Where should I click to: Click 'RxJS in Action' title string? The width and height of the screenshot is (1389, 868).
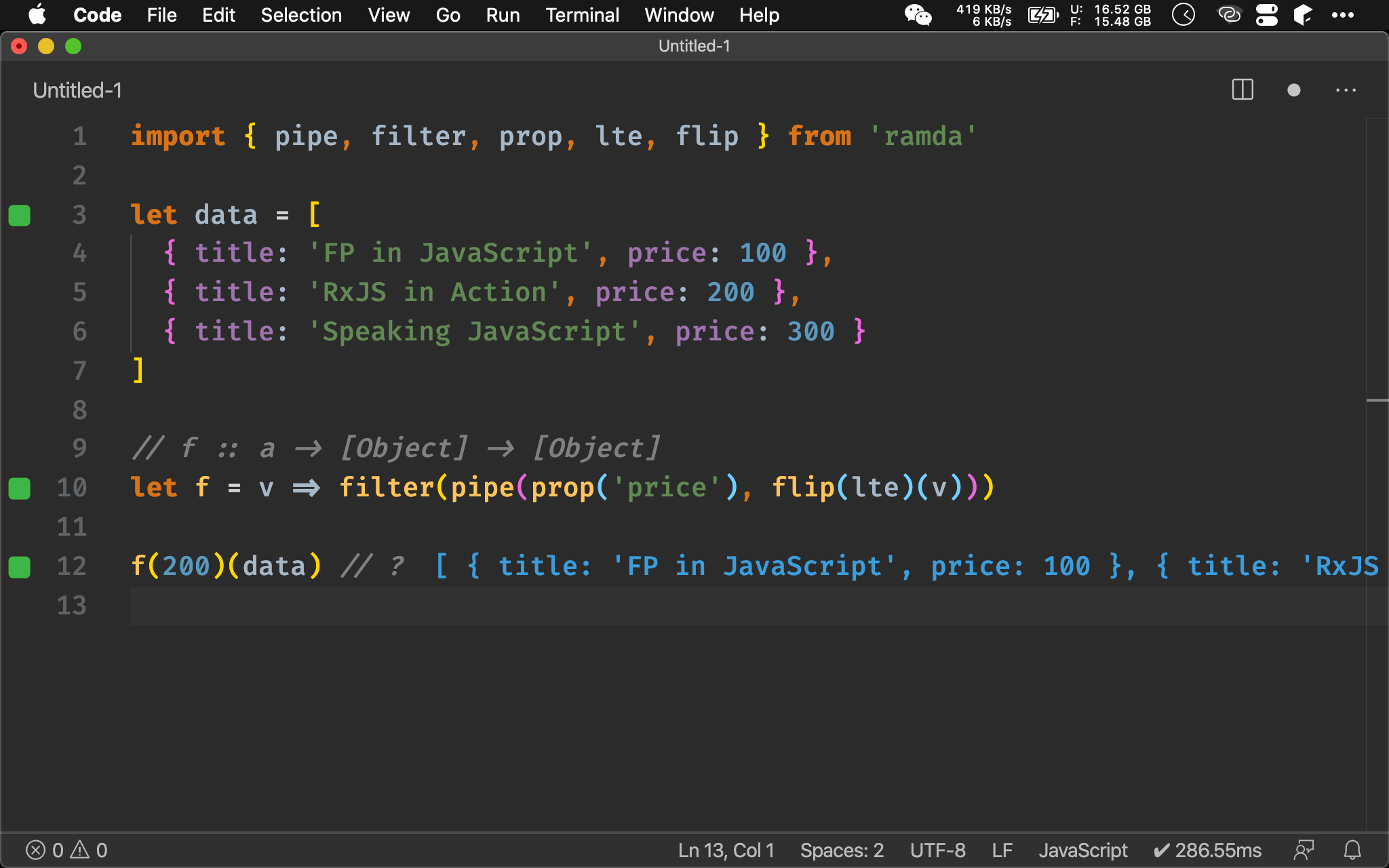[x=434, y=292]
